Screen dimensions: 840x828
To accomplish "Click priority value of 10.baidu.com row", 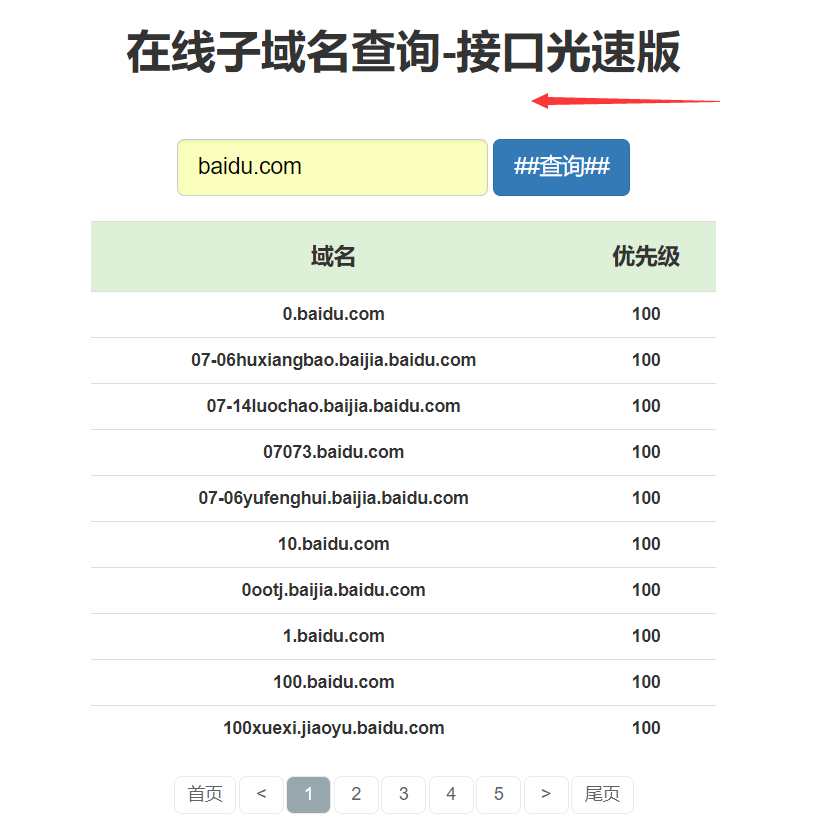I will click(x=646, y=544).
